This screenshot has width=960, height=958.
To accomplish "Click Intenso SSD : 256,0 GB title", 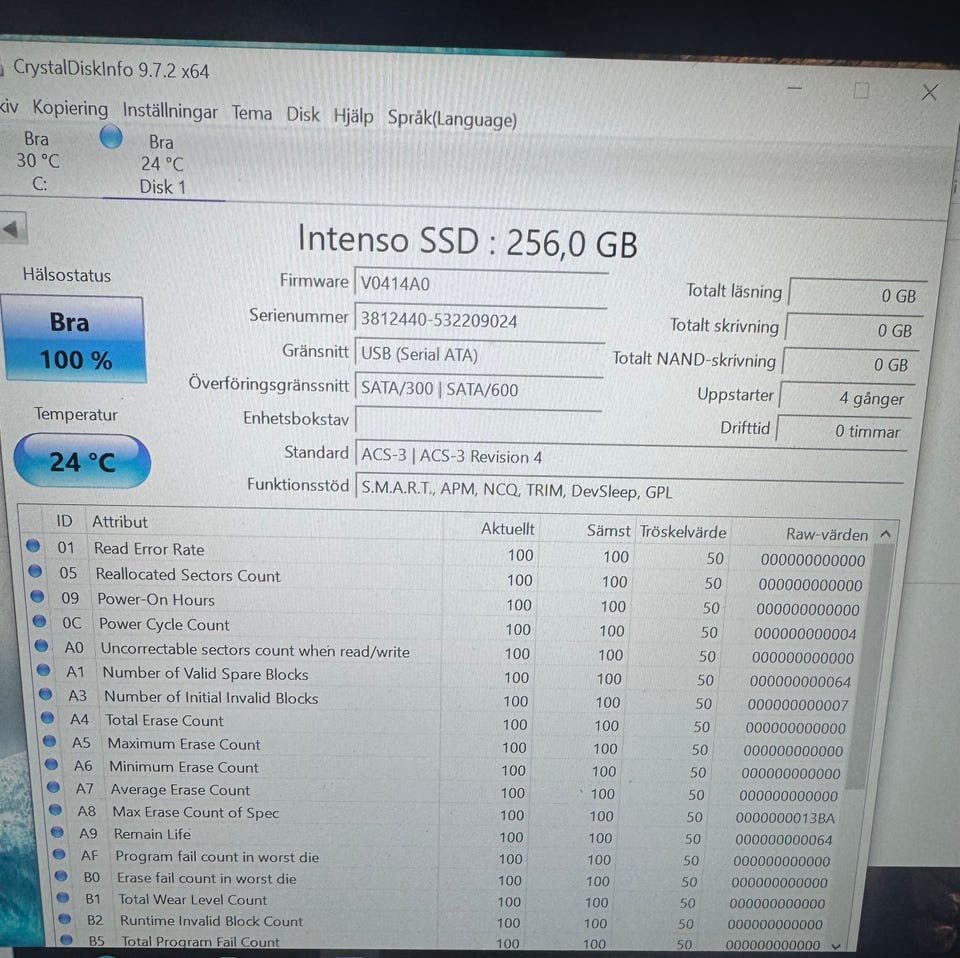I will click(x=468, y=241).
